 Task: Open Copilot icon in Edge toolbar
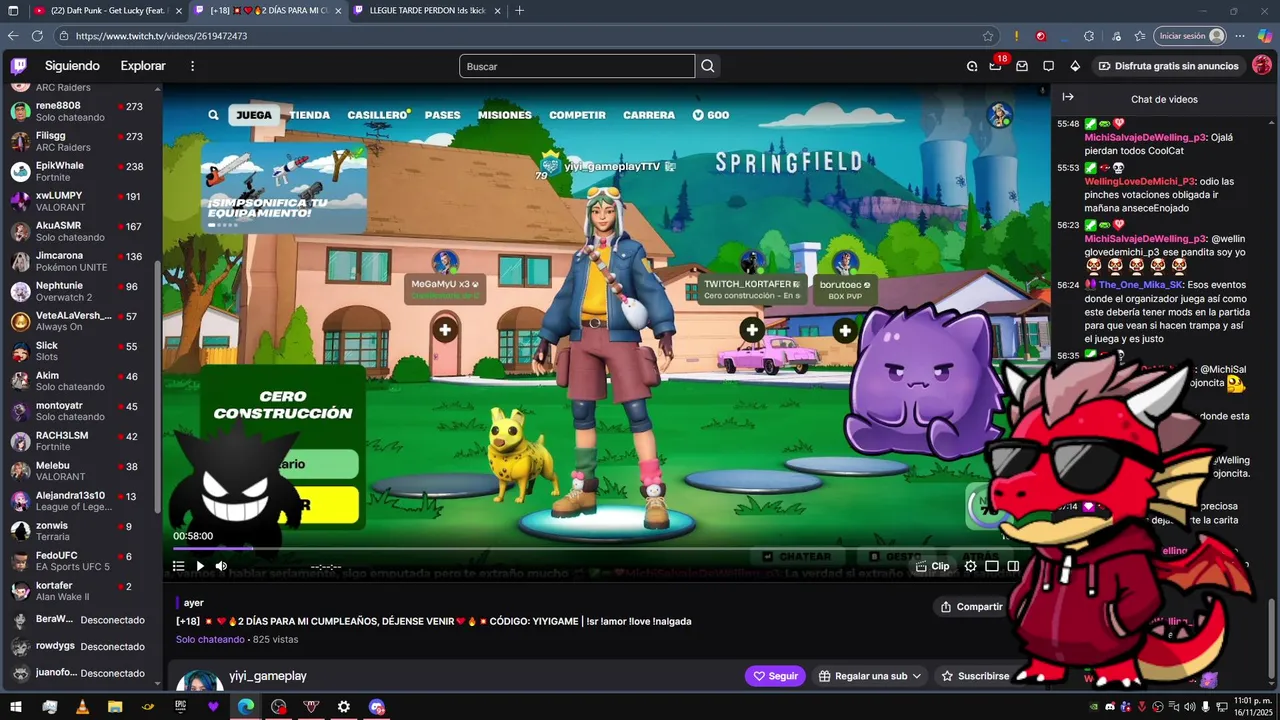click(1265, 36)
